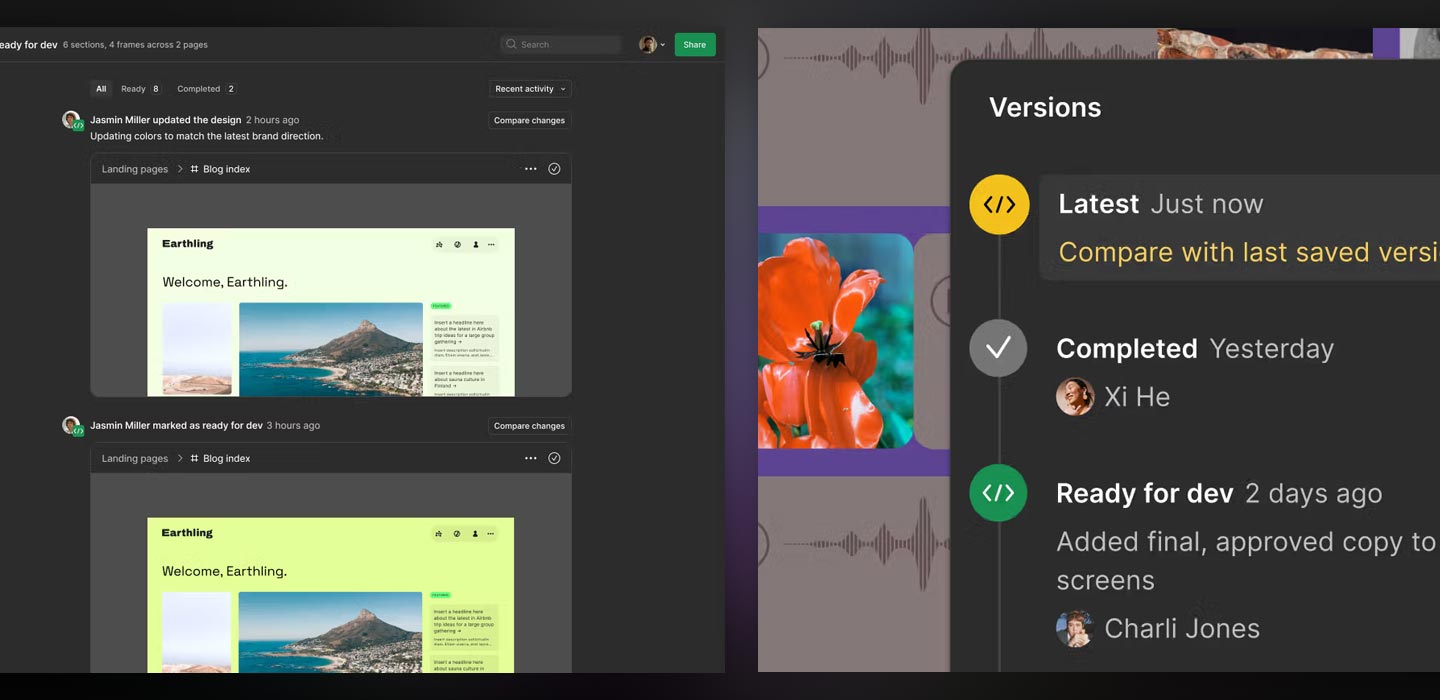Click the green Ready for dev code icon

(998, 493)
